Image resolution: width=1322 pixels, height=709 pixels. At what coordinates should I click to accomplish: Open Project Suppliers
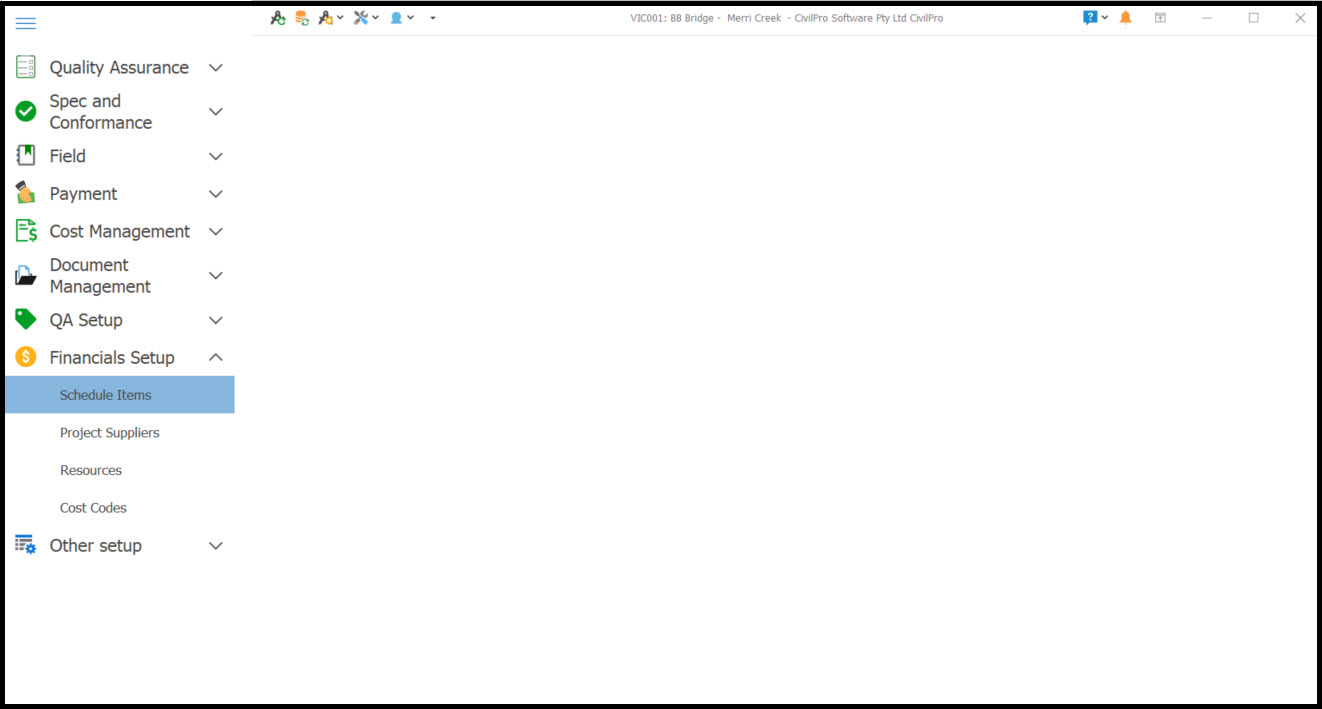[110, 433]
